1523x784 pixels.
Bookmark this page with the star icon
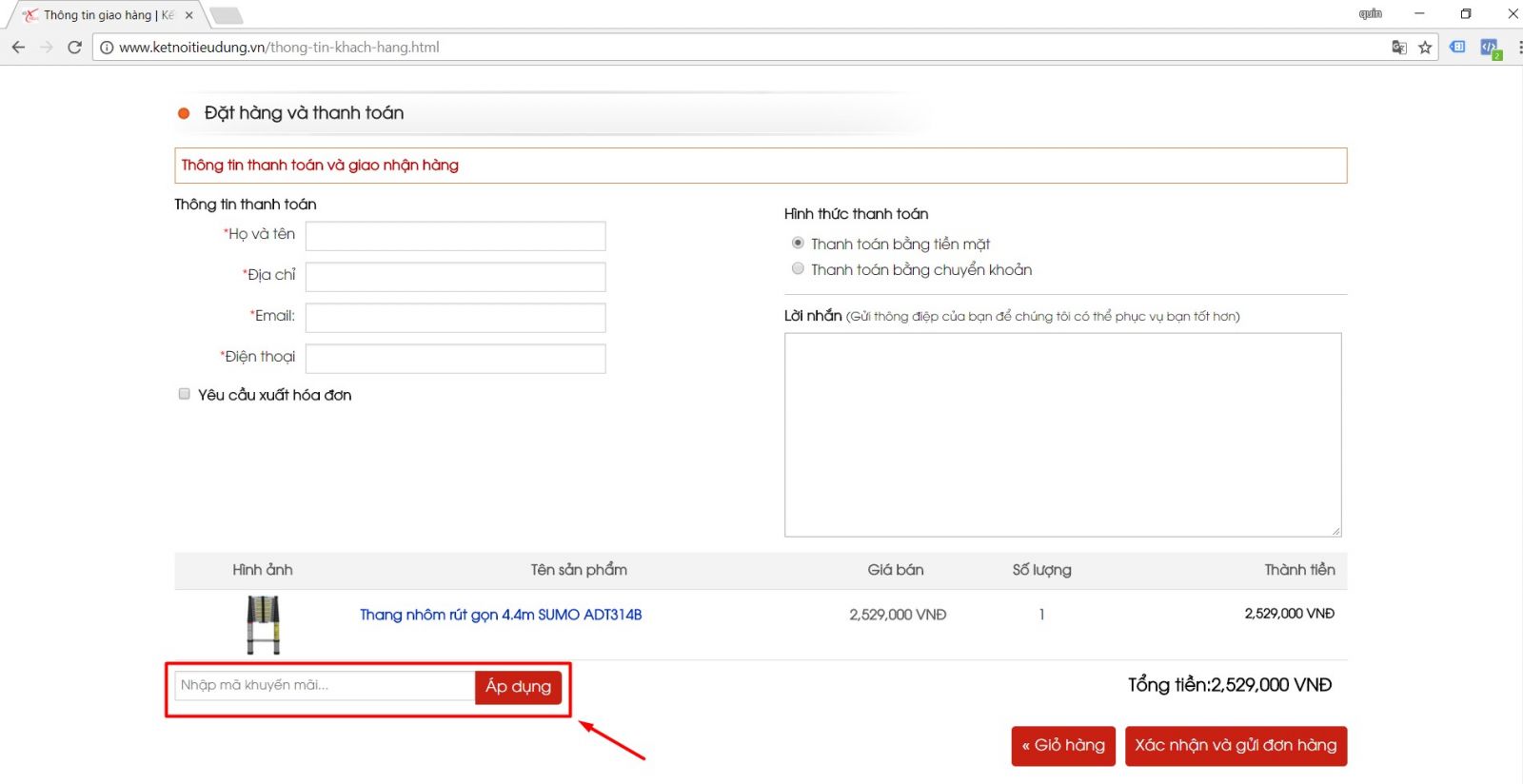1425,47
